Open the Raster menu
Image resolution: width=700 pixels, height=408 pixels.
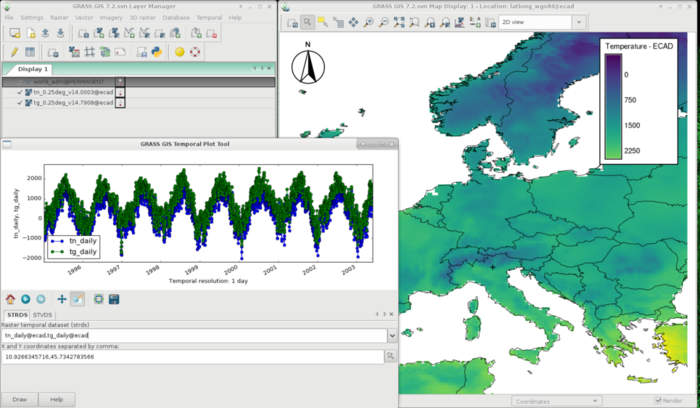point(59,17)
